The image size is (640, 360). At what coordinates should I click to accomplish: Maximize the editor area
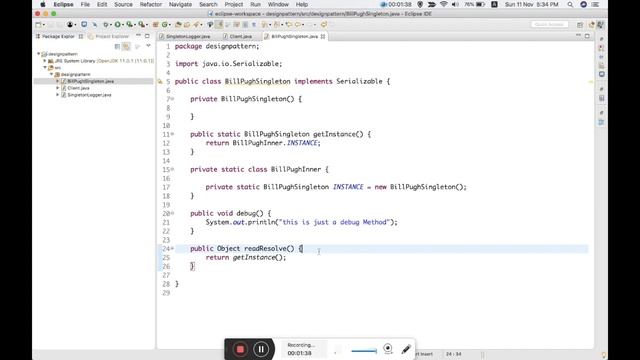pos(587,36)
